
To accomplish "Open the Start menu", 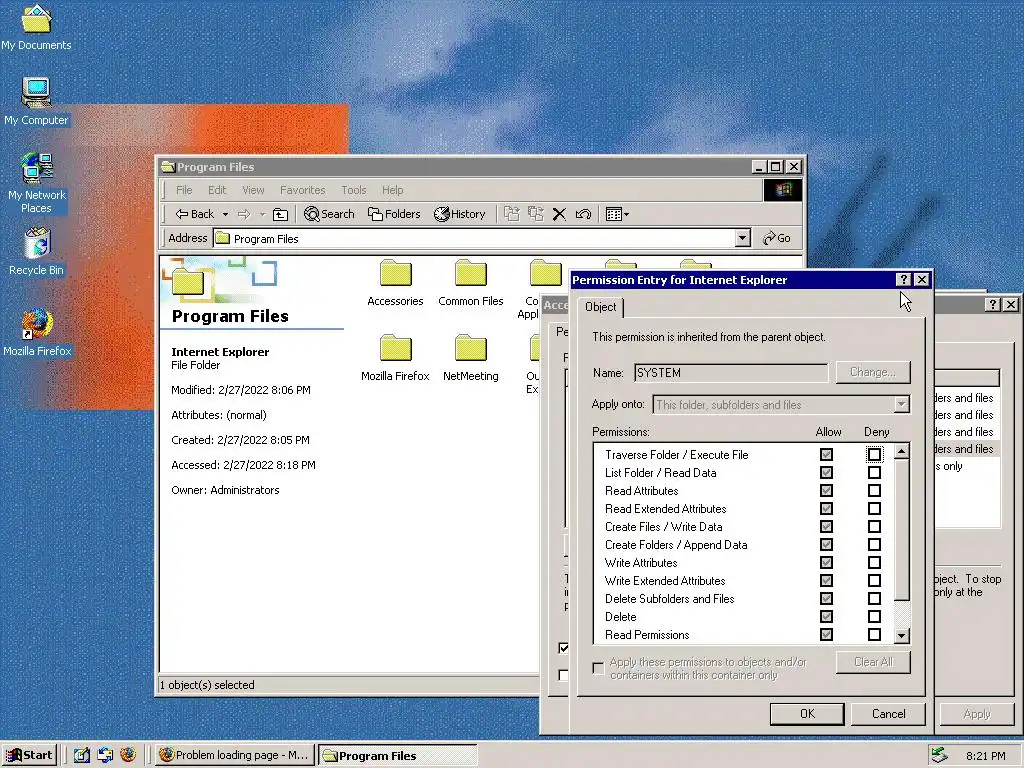I will [x=29, y=756].
